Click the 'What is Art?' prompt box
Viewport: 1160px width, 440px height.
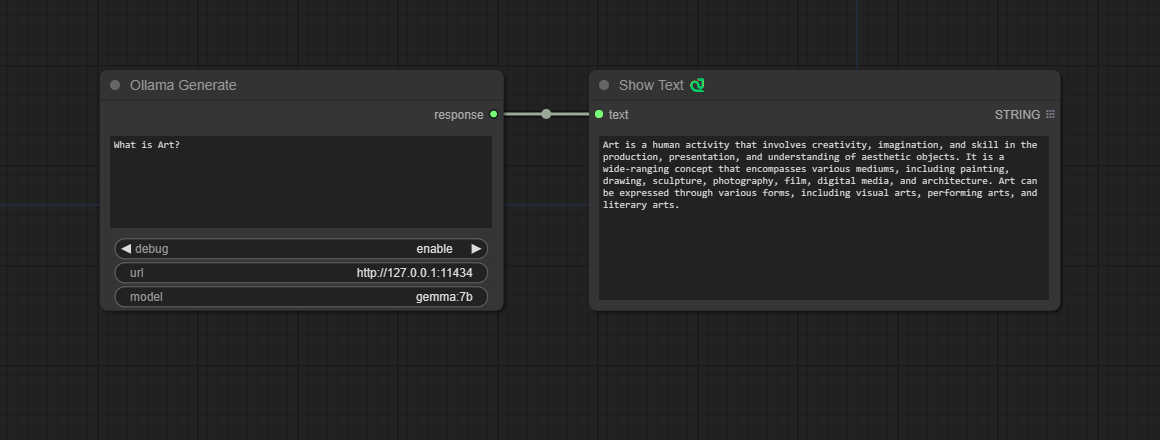tap(301, 182)
